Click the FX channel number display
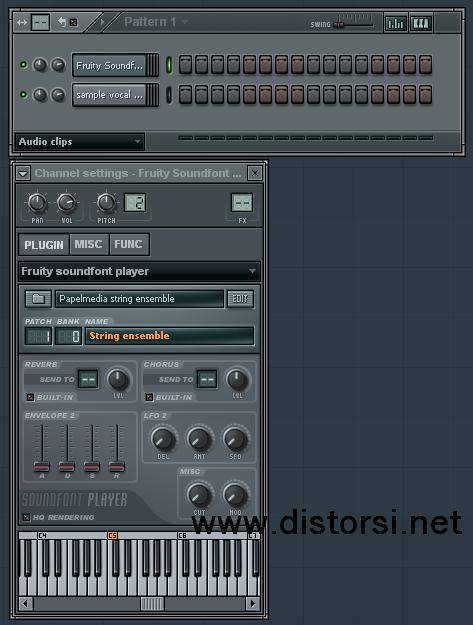473x625 pixels. [x=242, y=203]
